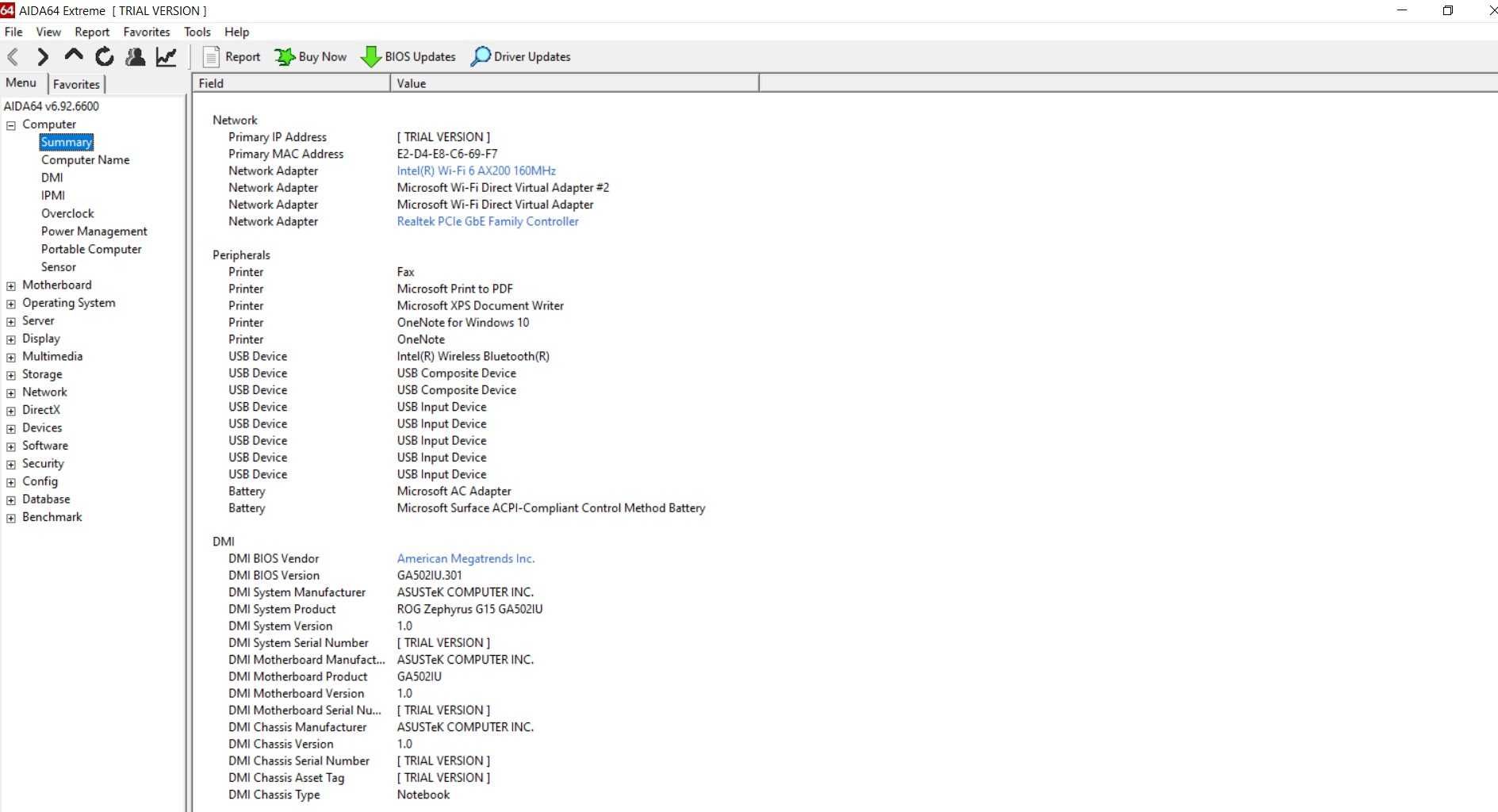This screenshot has height=812, width=1498.
Task: Open the user Manage icon in toolbar
Action: click(x=136, y=56)
